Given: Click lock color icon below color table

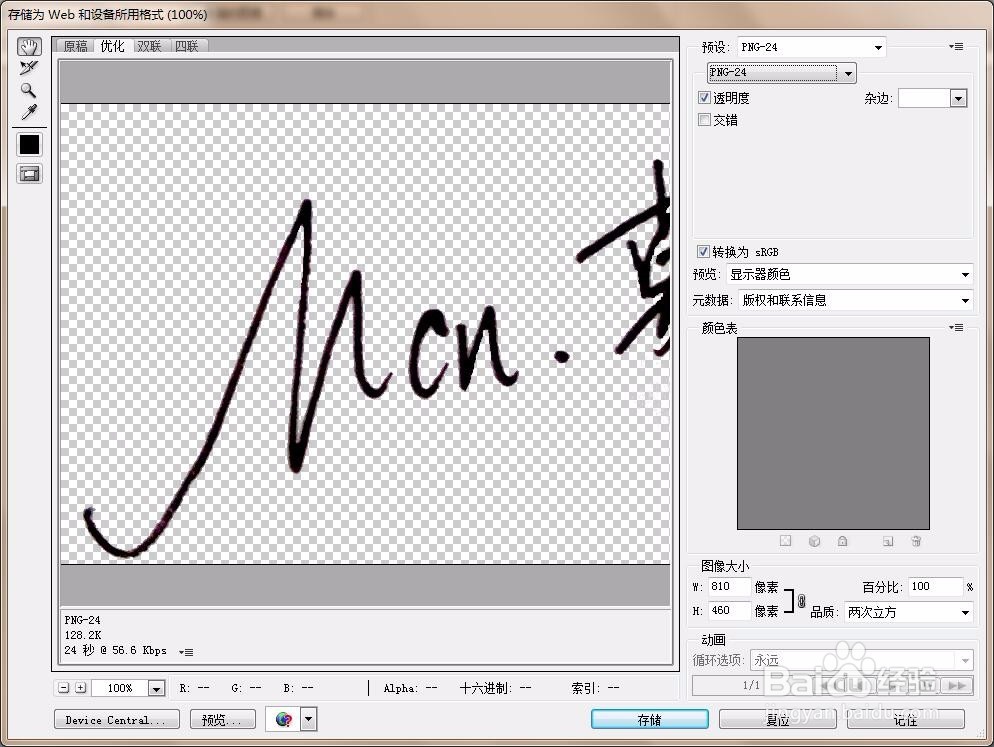Looking at the screenshot, I should click(x=842, y=541).
